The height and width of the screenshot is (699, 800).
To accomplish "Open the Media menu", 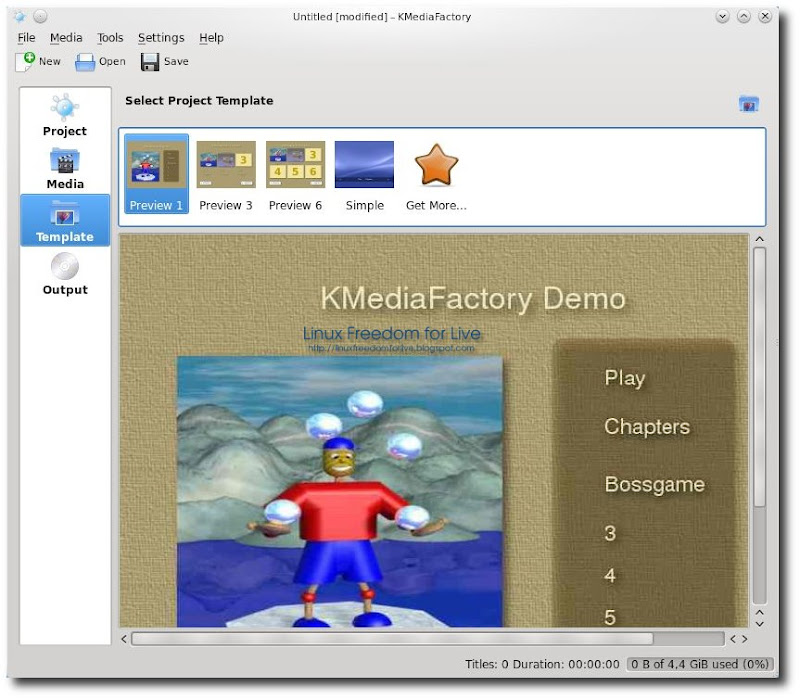I will [x=66, y=38].
